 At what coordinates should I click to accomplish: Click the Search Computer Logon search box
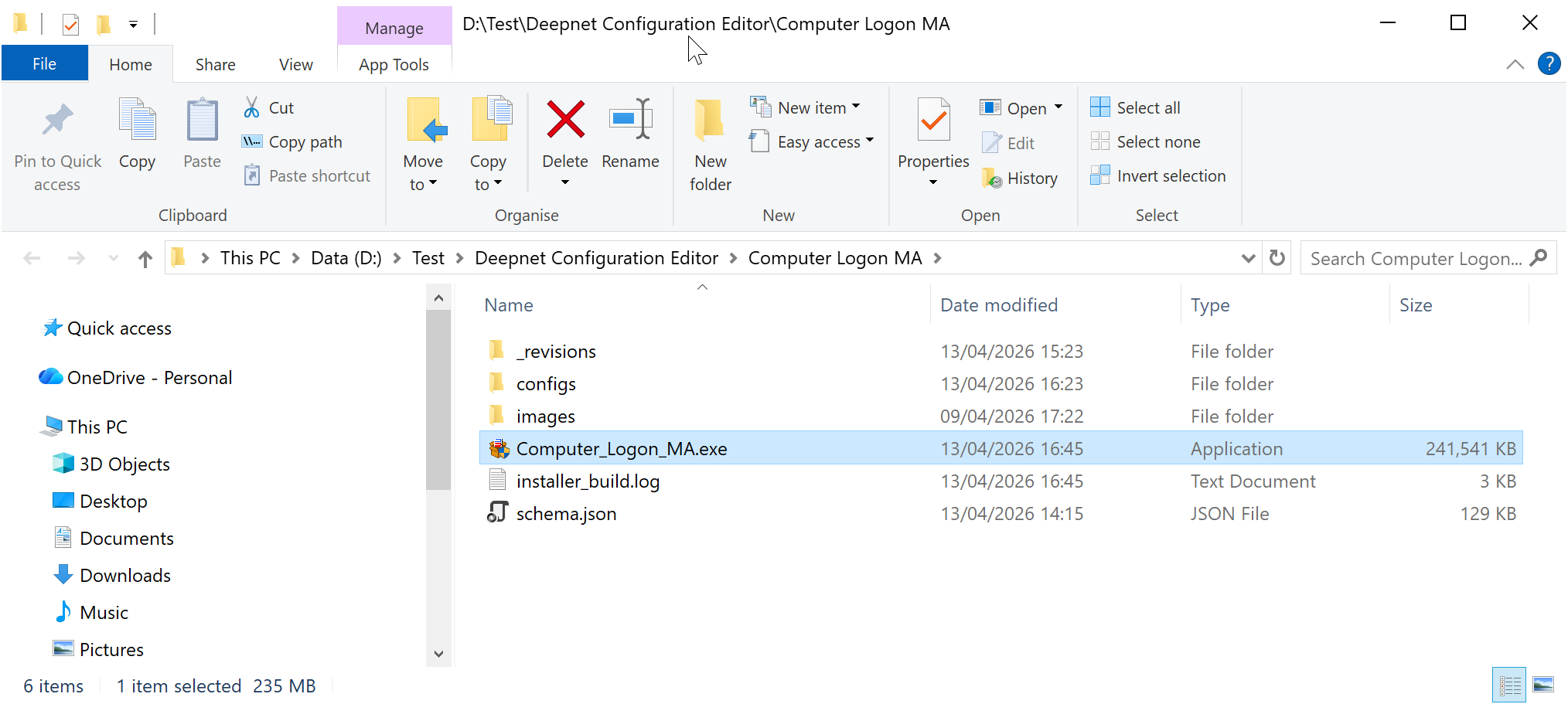click(1415, 259)
